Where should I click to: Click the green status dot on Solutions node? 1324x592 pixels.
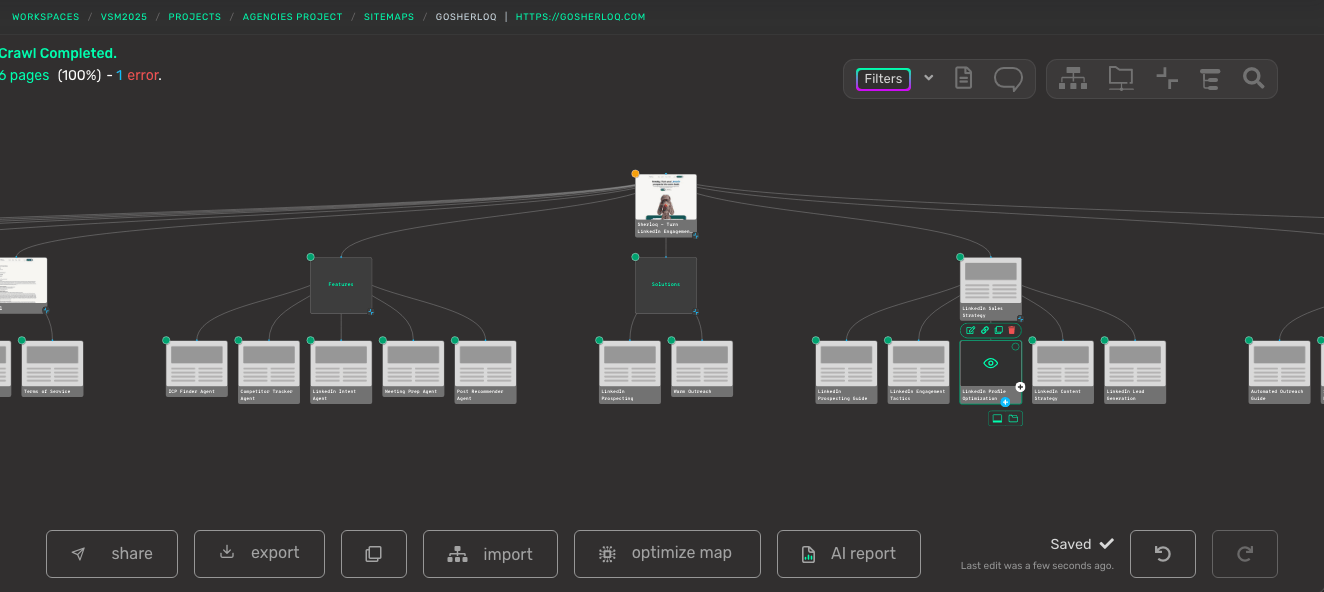pos(635,257)
